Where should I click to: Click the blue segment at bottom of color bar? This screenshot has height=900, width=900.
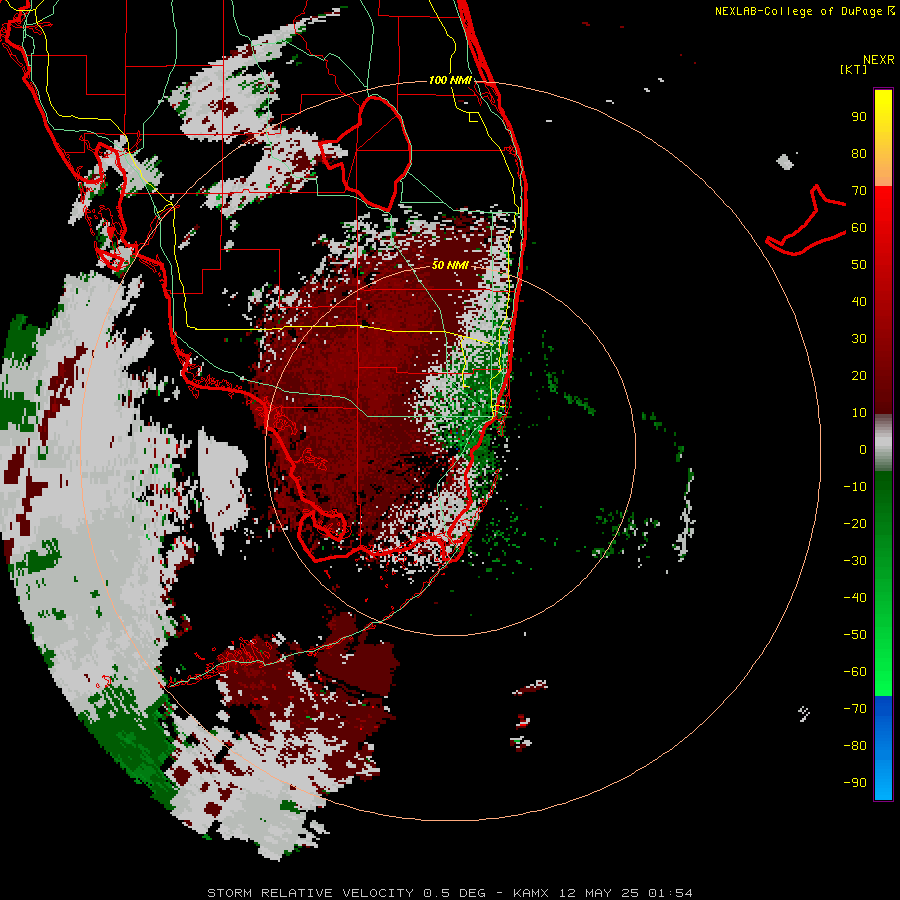883,747
